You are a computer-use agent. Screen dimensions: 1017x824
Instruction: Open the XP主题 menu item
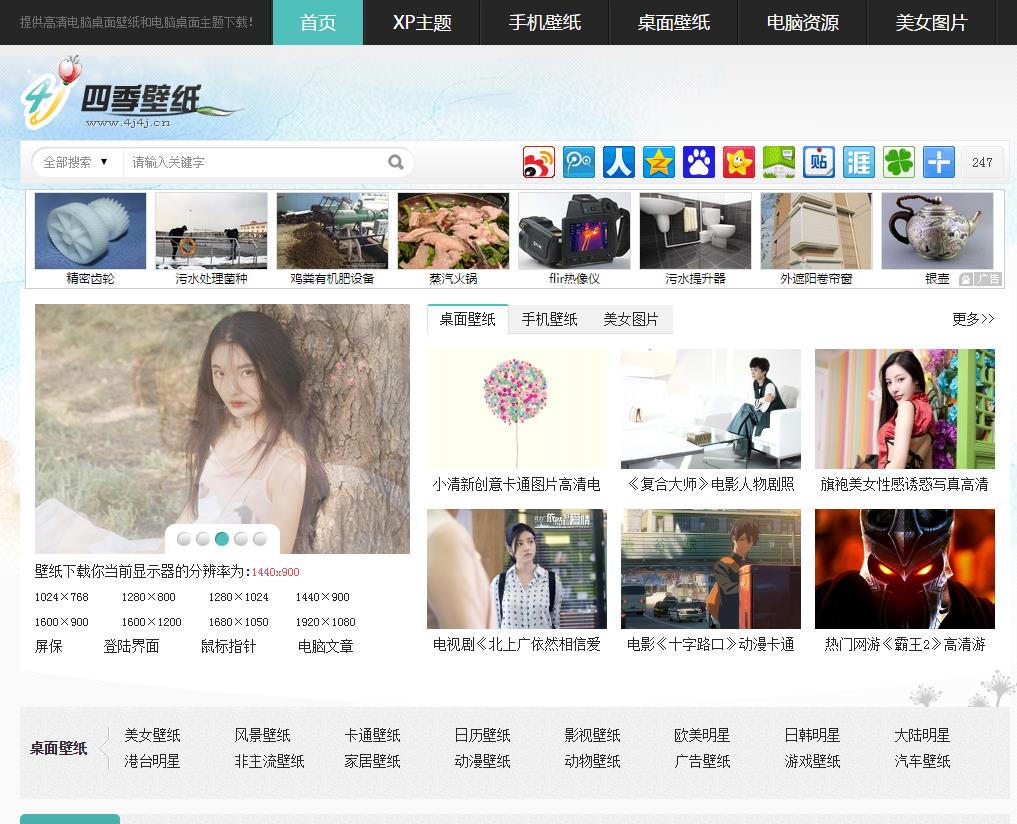point(422,23)
